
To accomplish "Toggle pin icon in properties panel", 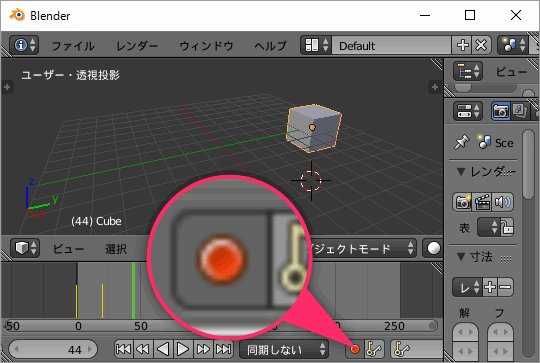I will tap(461, 142).
